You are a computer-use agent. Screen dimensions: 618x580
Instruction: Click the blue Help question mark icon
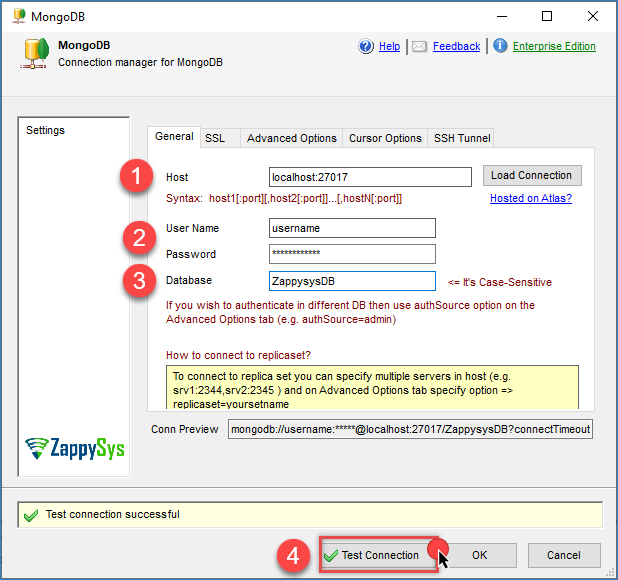[366, 47]
